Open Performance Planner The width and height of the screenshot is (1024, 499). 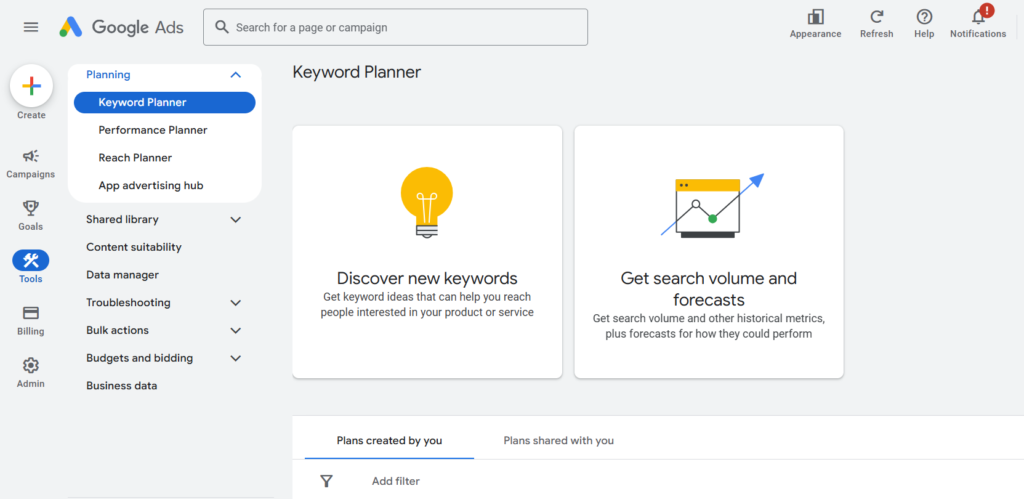coord(153,130)
